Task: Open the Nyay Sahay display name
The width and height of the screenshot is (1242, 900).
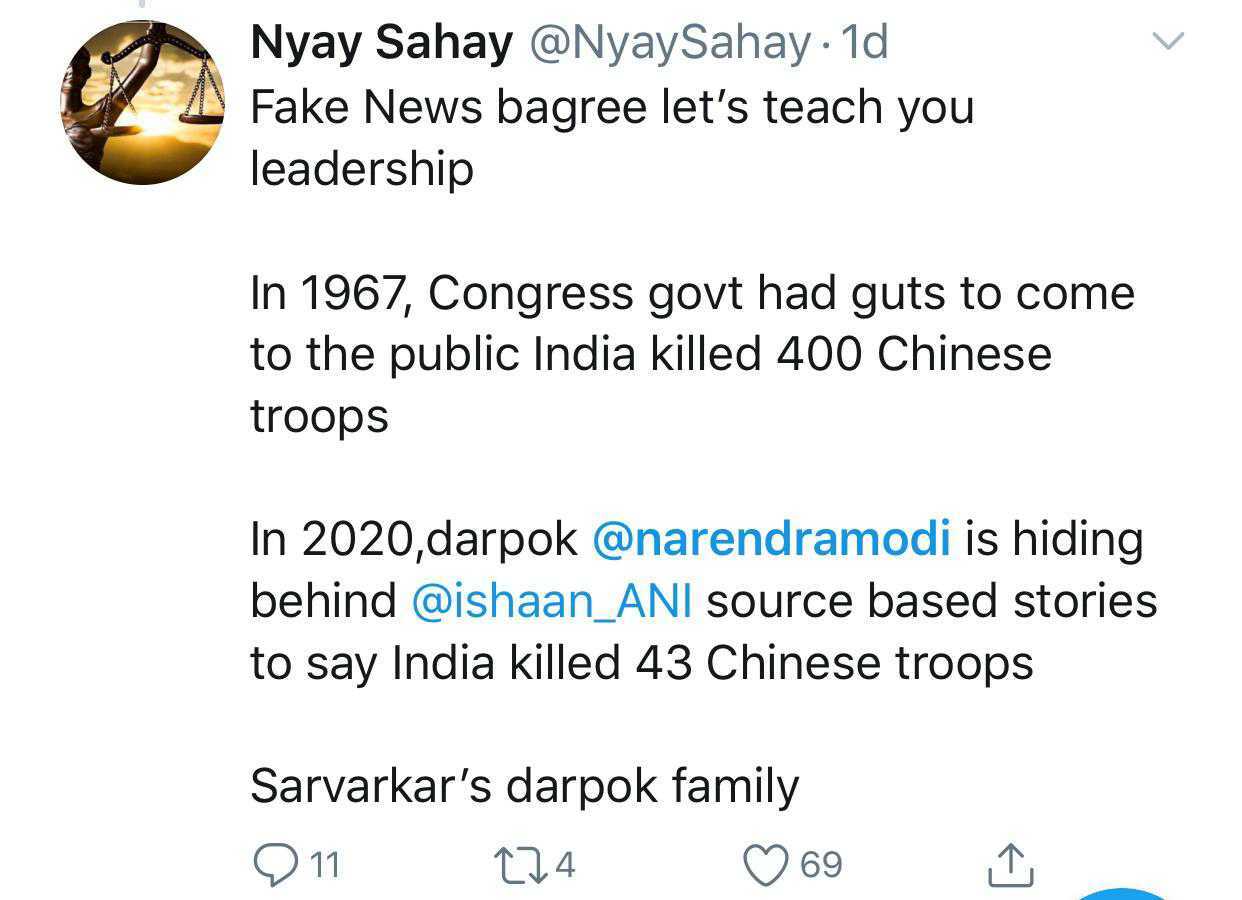Action: tap(381, 43)
